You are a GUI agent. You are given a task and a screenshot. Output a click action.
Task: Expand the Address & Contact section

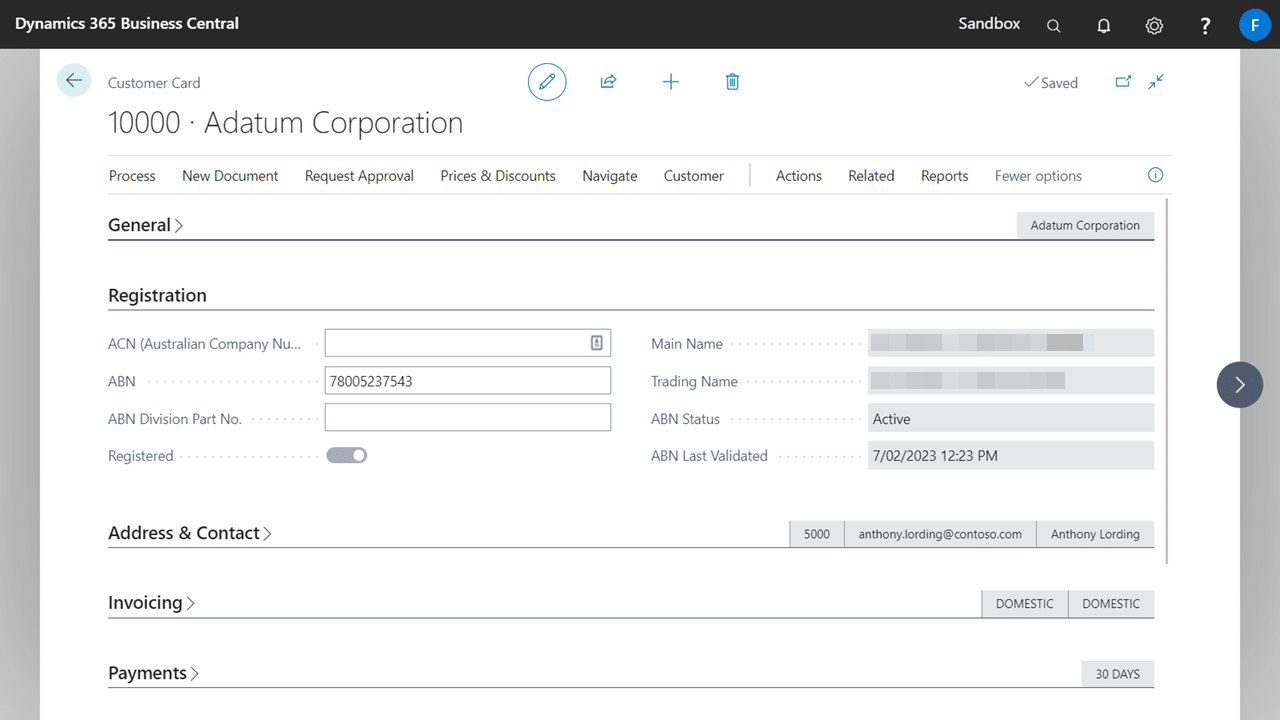[x=189, y=533]
